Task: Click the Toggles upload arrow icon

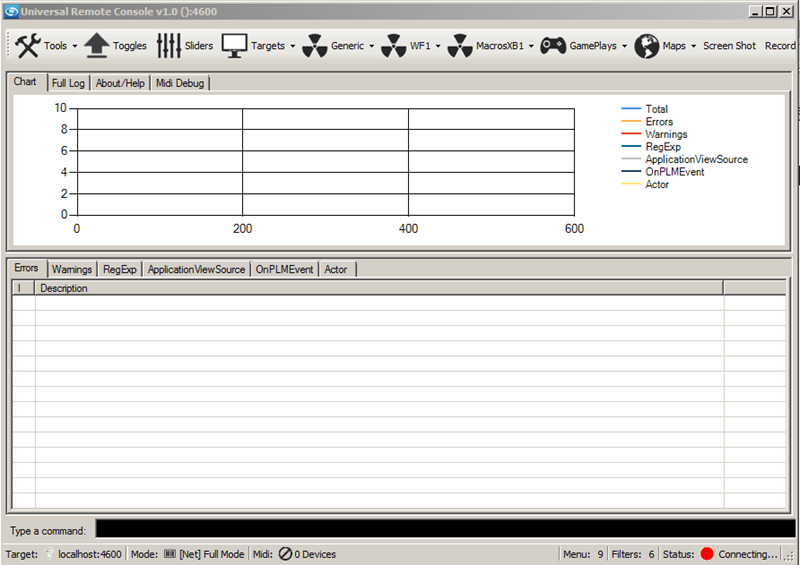Action: pos(96,45)
